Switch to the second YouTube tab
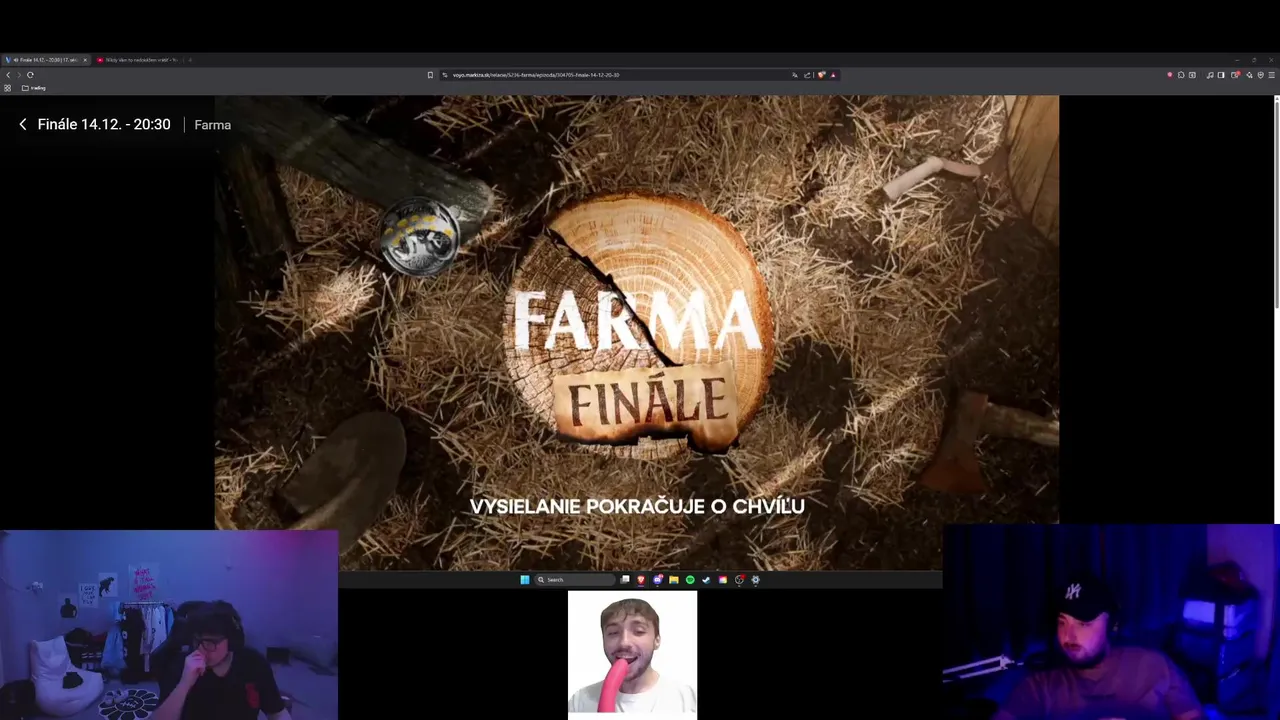The height and width of the screenshot is (720, 1280). pos(137,60)
